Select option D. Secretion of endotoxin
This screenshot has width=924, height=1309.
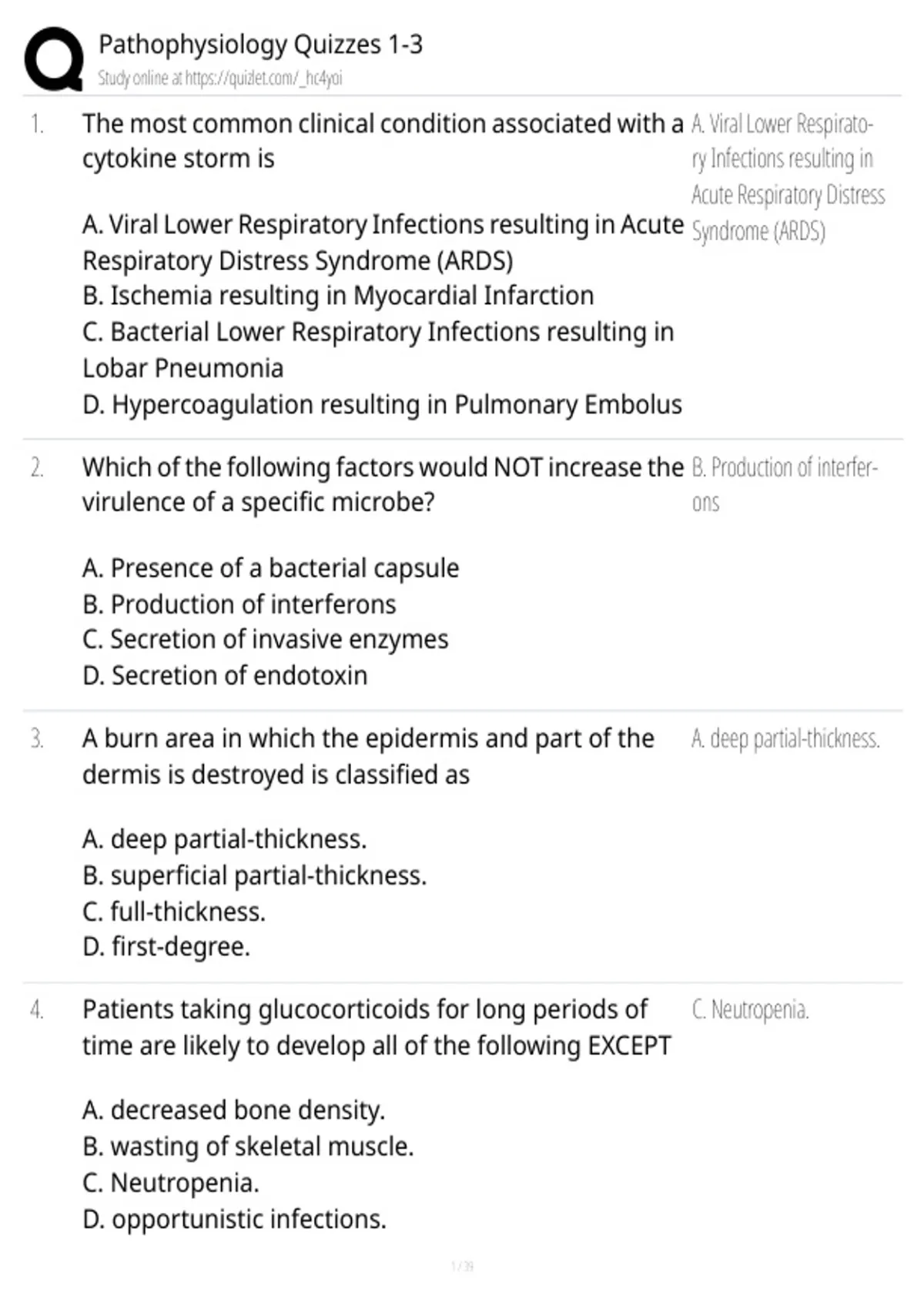[225, 675]
